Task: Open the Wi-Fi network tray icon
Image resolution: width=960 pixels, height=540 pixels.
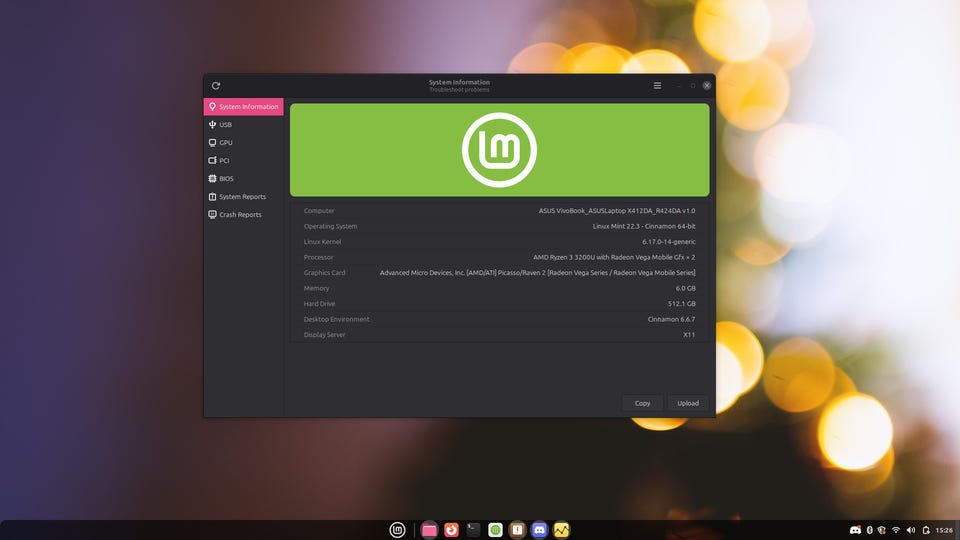Action: pos(896,530)
